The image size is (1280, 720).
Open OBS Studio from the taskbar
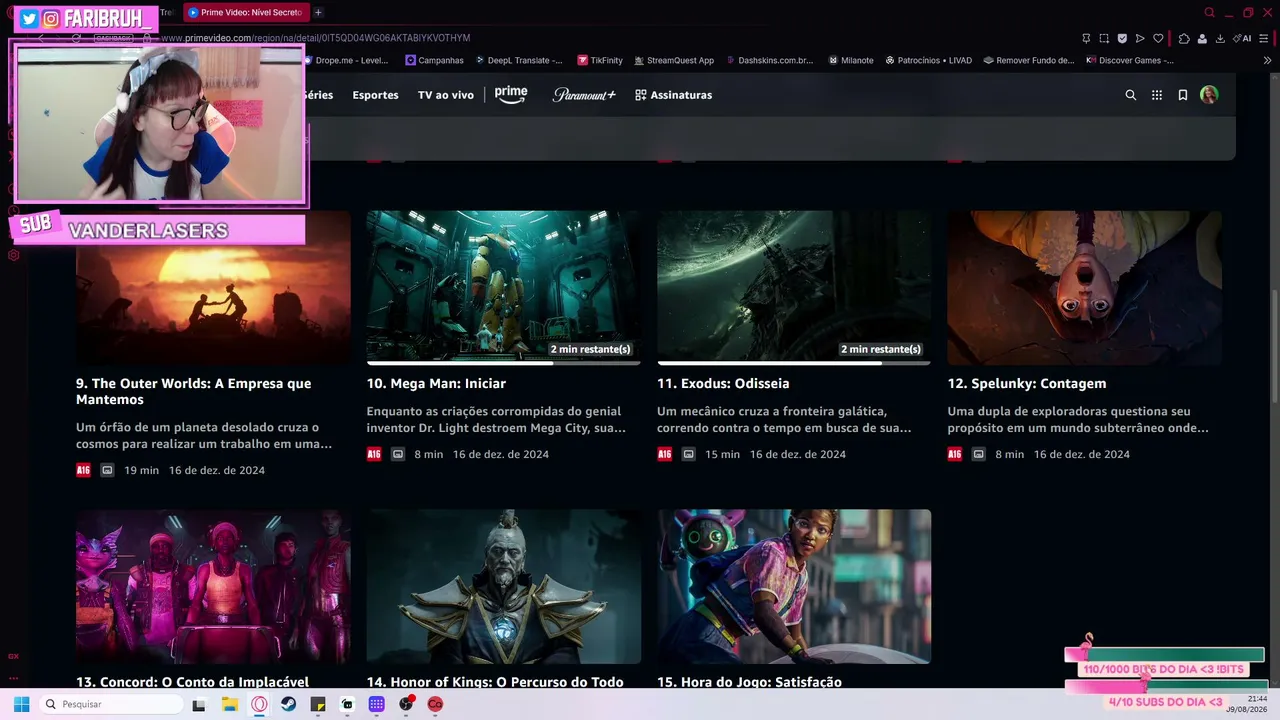[x=406, y=704]
